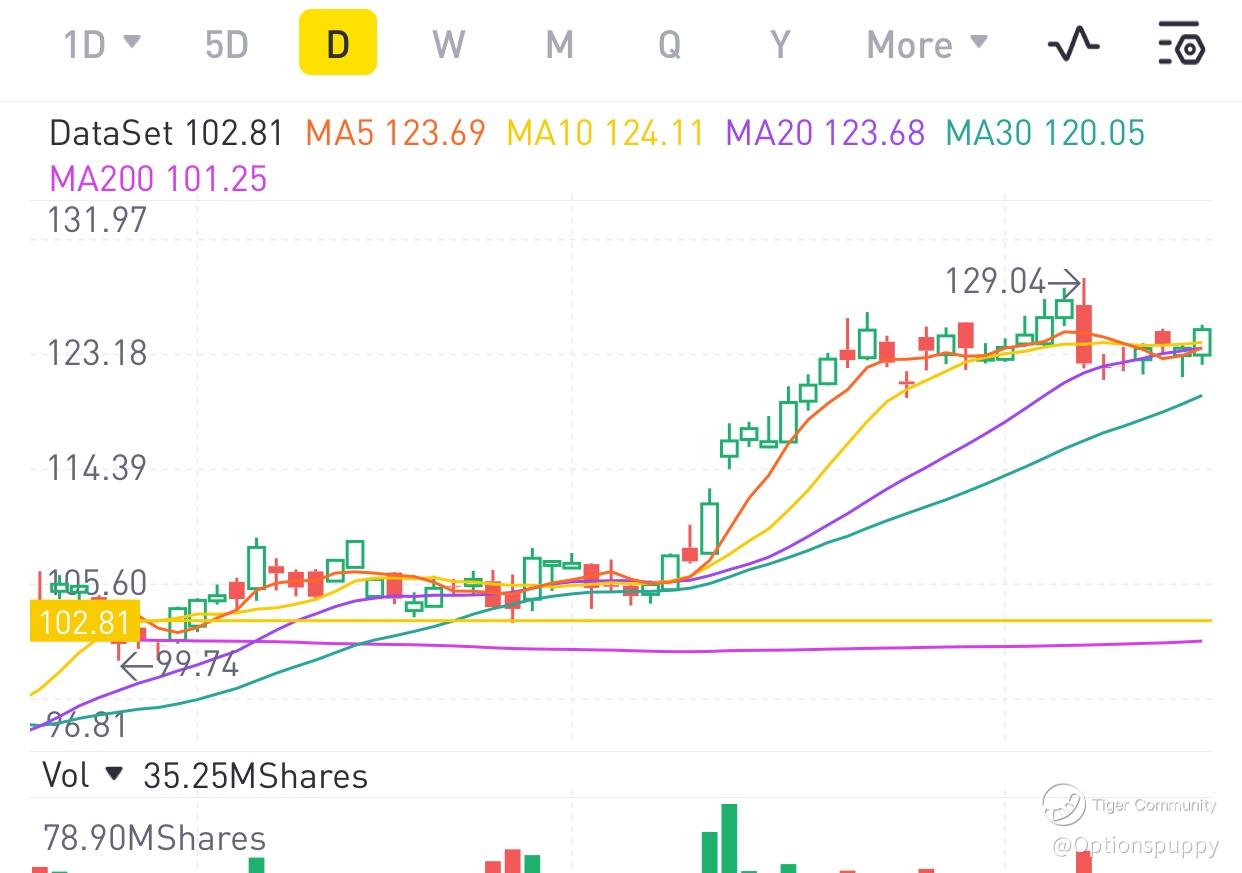This screenshot has height=873, width=1242.
Task: Click the MA200 101.25 legend label
Action: [x=158, y=180]
